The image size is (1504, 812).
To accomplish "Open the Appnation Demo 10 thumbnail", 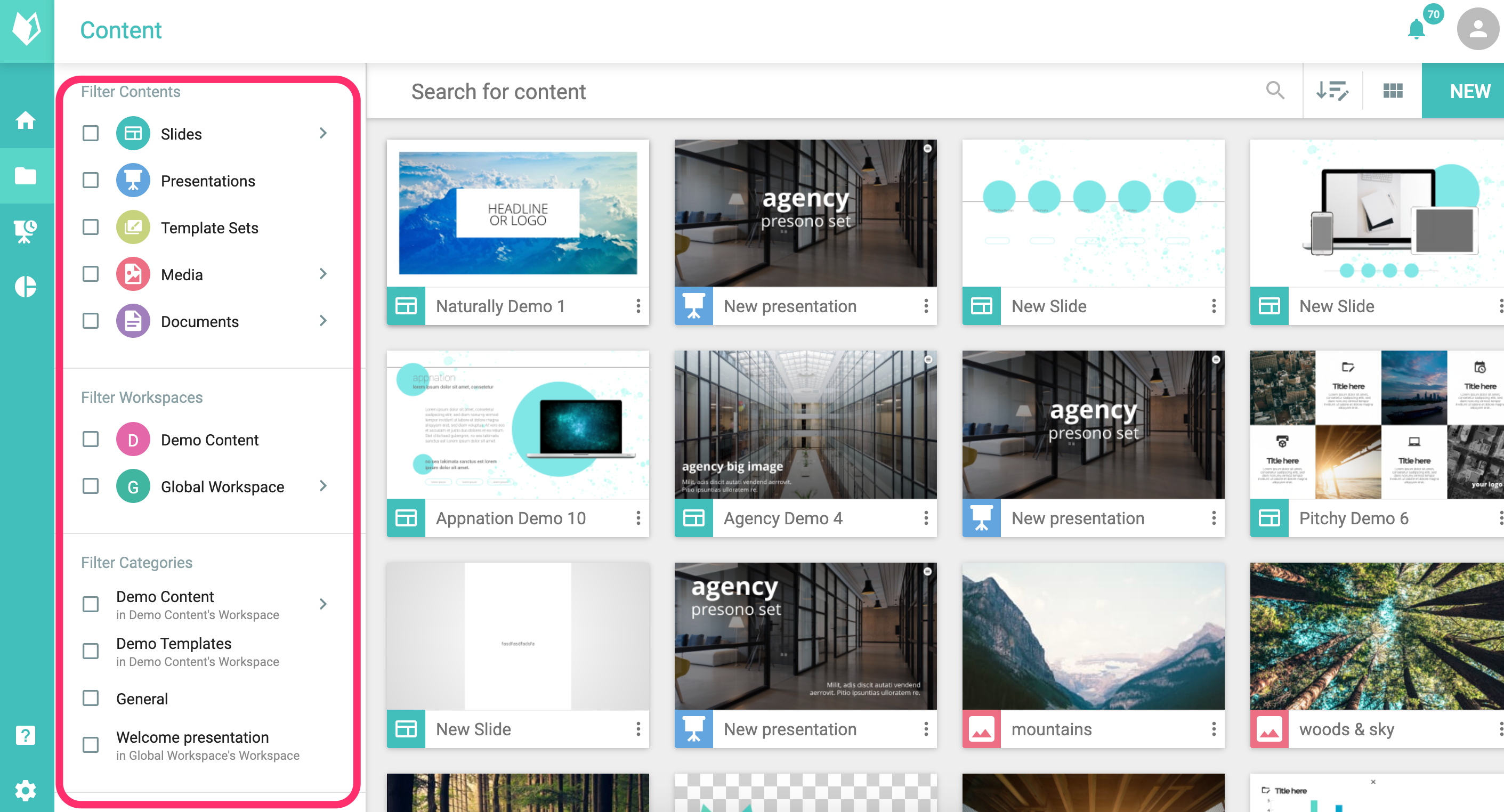I will pos(518,425).
